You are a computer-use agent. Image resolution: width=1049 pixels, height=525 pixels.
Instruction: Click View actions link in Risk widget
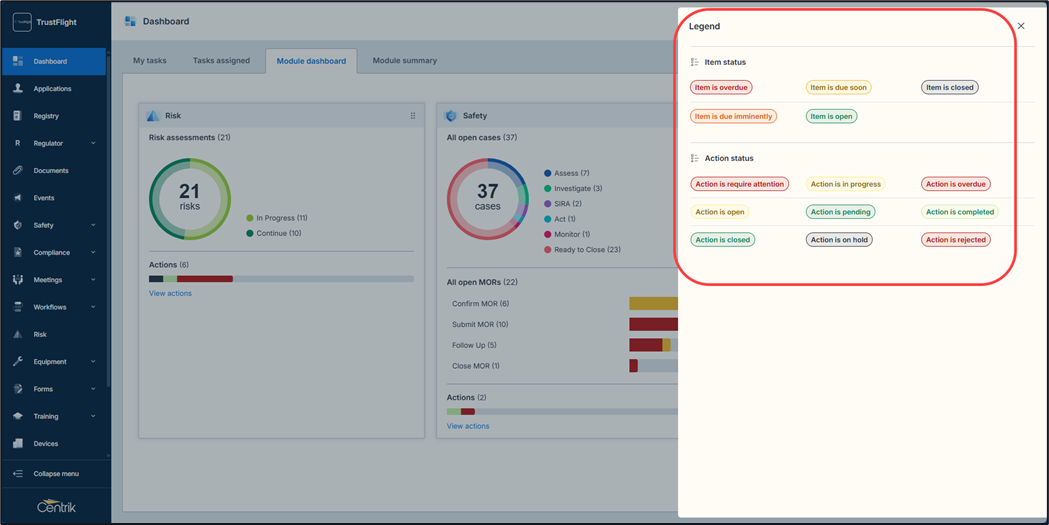(x=170, y=294)
